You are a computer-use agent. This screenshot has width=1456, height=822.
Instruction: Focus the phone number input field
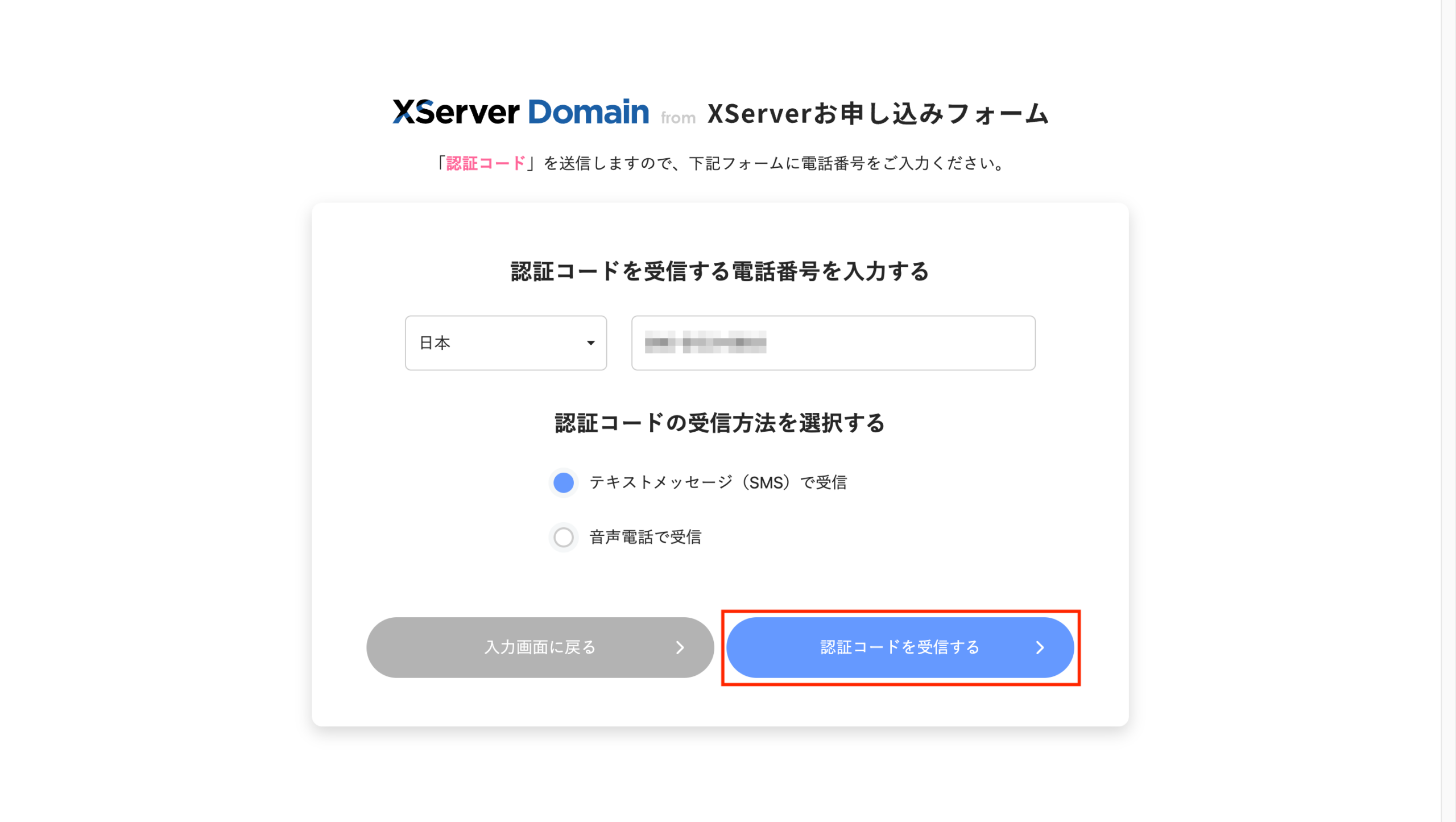click(833, 343)
